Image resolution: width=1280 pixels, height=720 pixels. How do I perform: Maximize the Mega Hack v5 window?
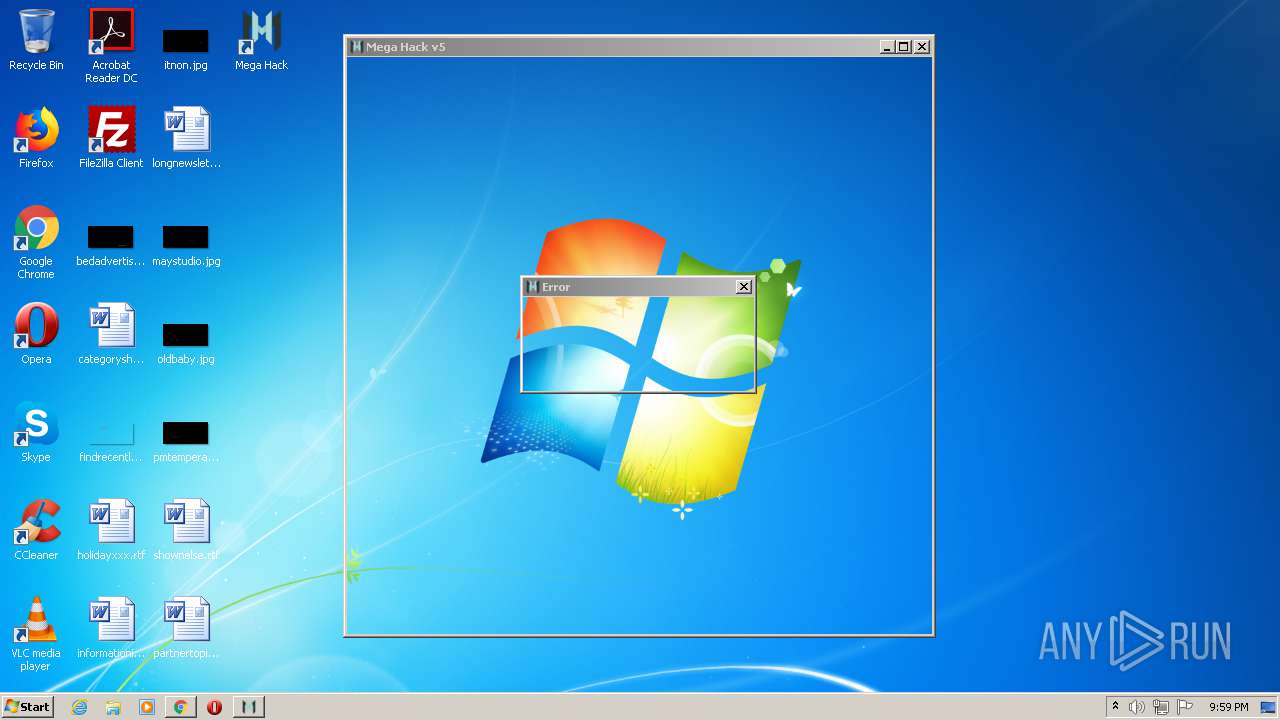[x=903, y=47]
